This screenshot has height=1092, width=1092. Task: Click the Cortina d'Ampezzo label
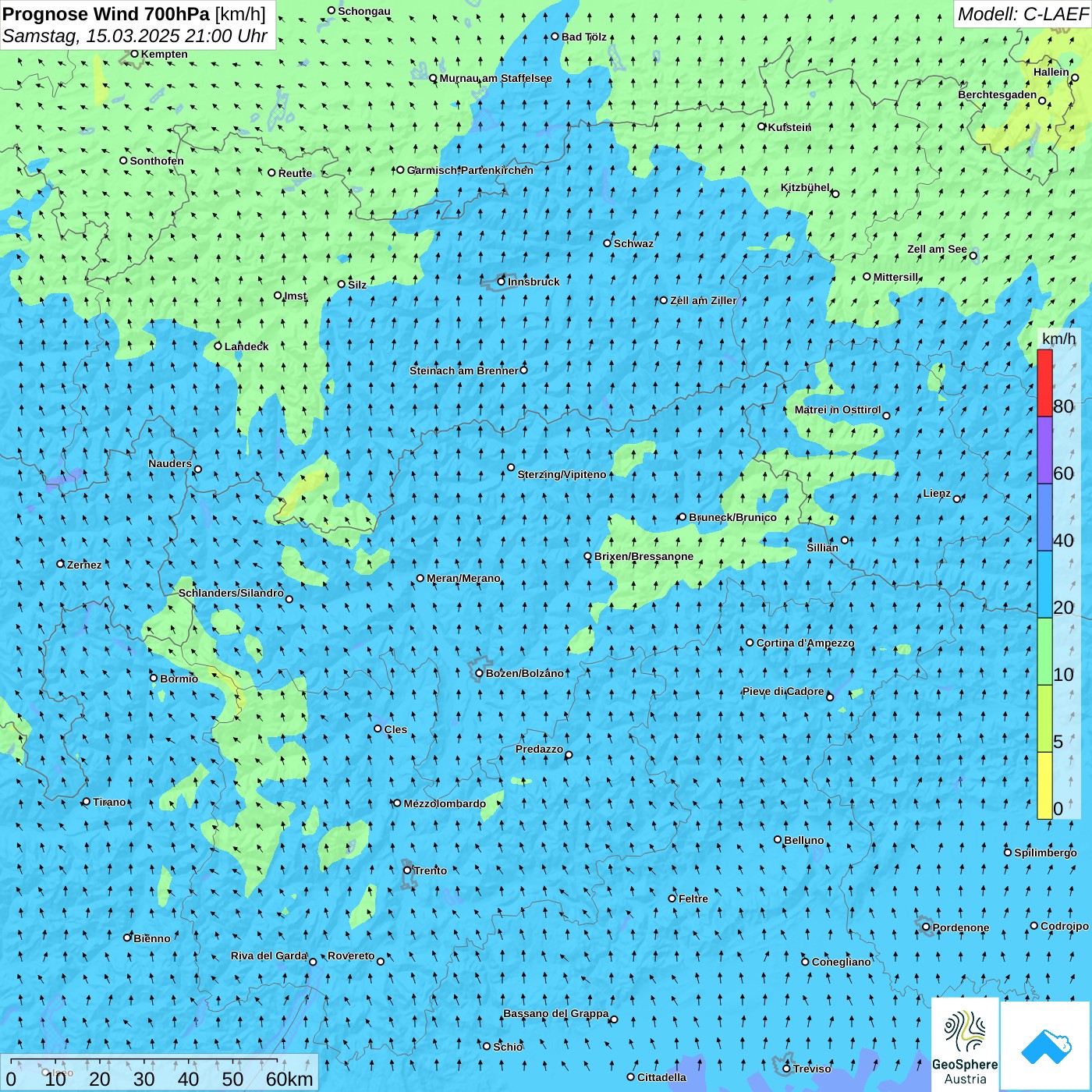(805, 643)
